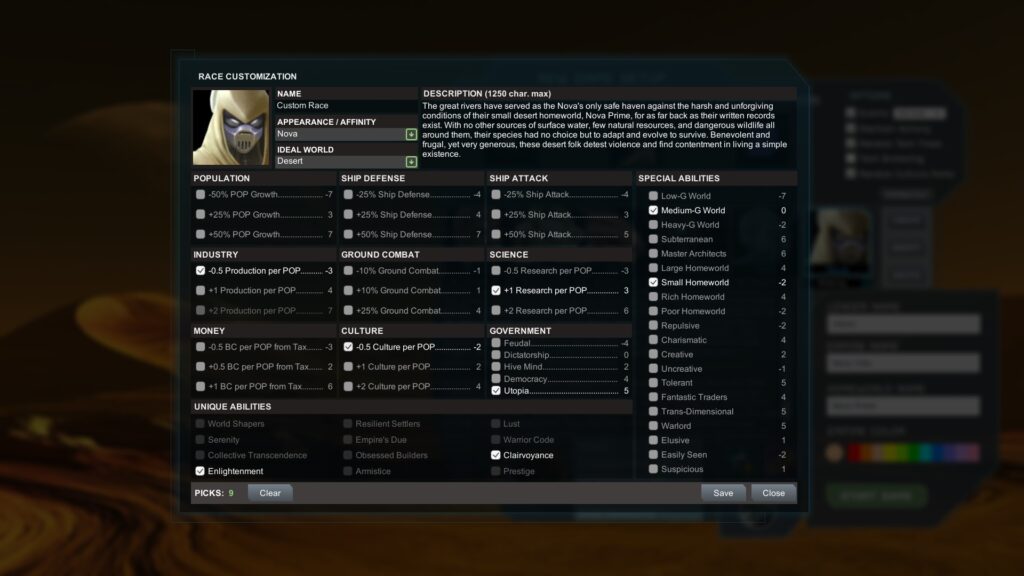The width and height of the screenshot is (1024, 576).
Task: Open the Ideal World dropdown arrow
Action: pos(411,161)
